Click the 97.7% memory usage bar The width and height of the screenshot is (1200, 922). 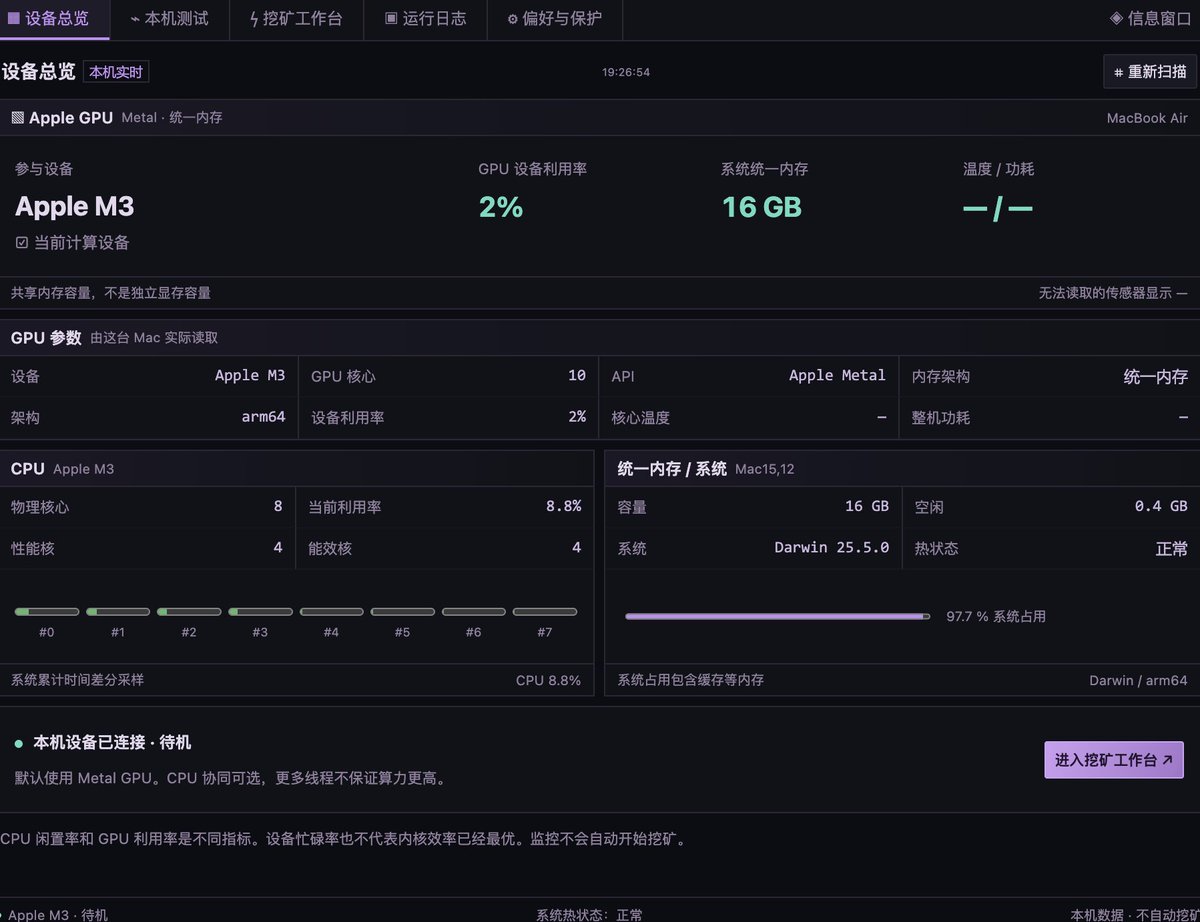point(777,616)
